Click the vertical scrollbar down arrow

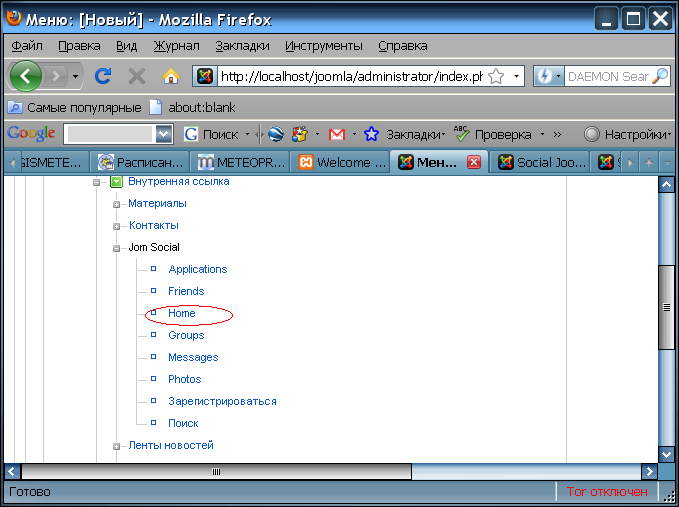[666, 454]
